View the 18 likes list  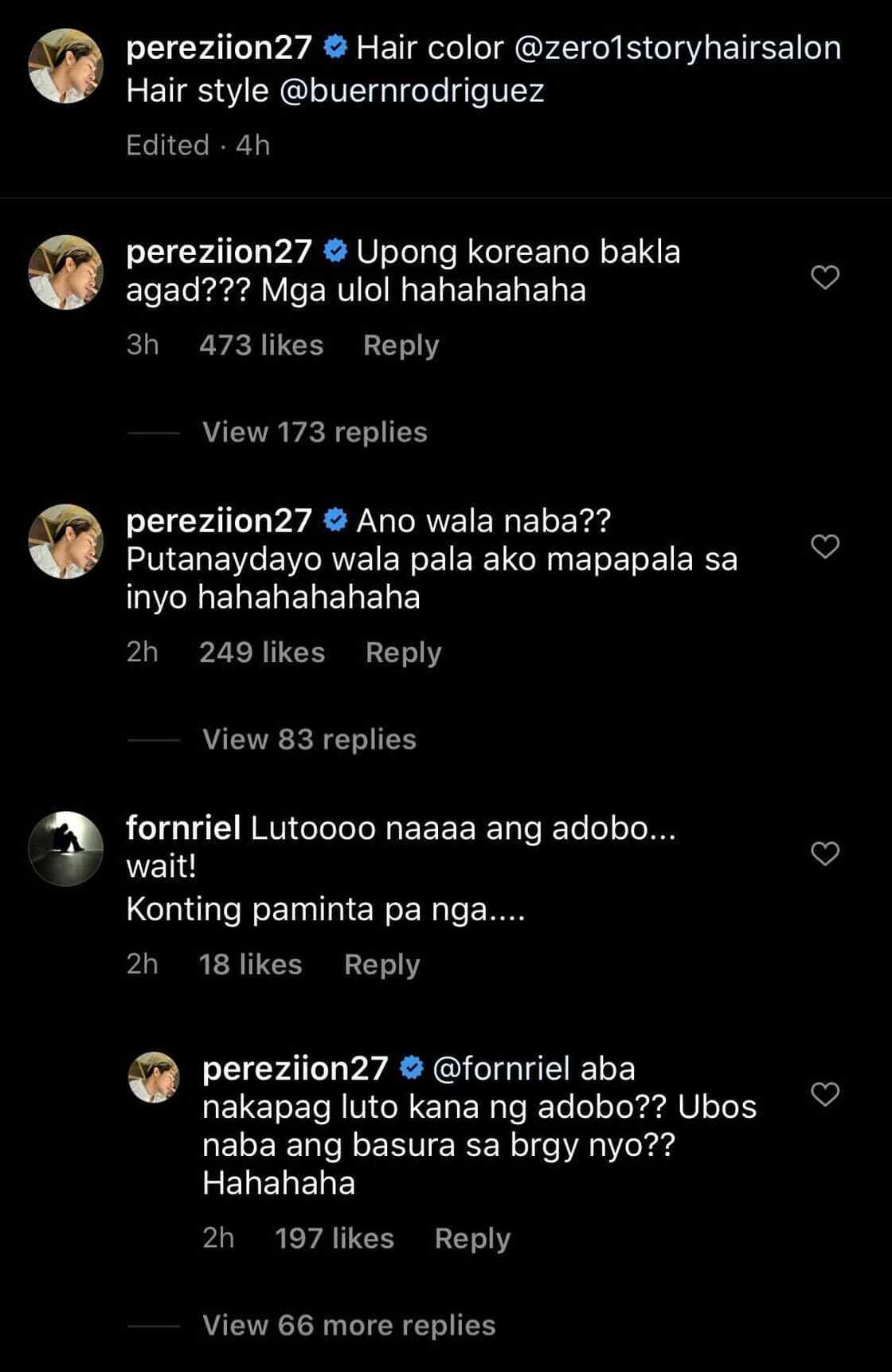click(x=250, y=964)
